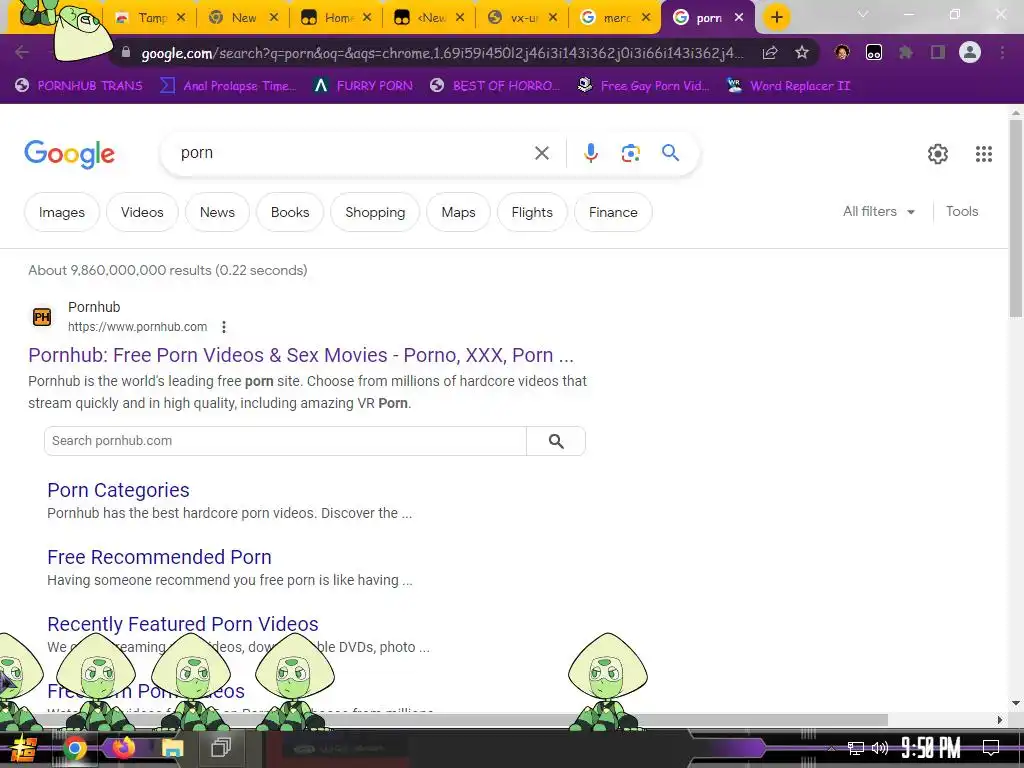Image resolution: width=1024 pixels, height=768 pixels.
Task: Filter results by Images
Action: coord(61,212)
